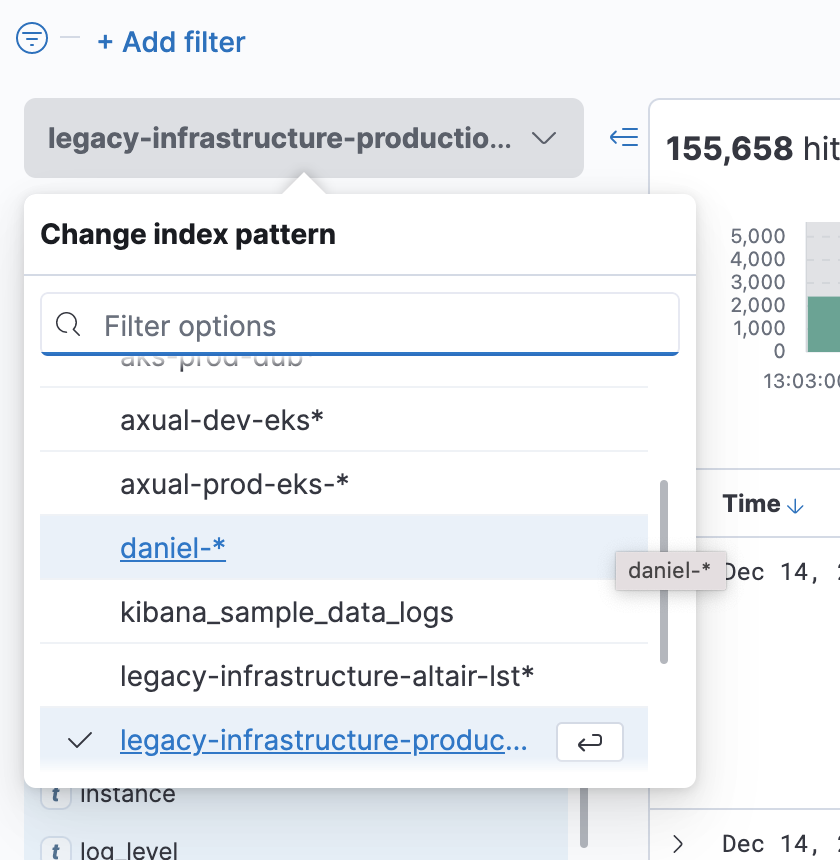Choose axual-prod-eks-* from the list

234,484
